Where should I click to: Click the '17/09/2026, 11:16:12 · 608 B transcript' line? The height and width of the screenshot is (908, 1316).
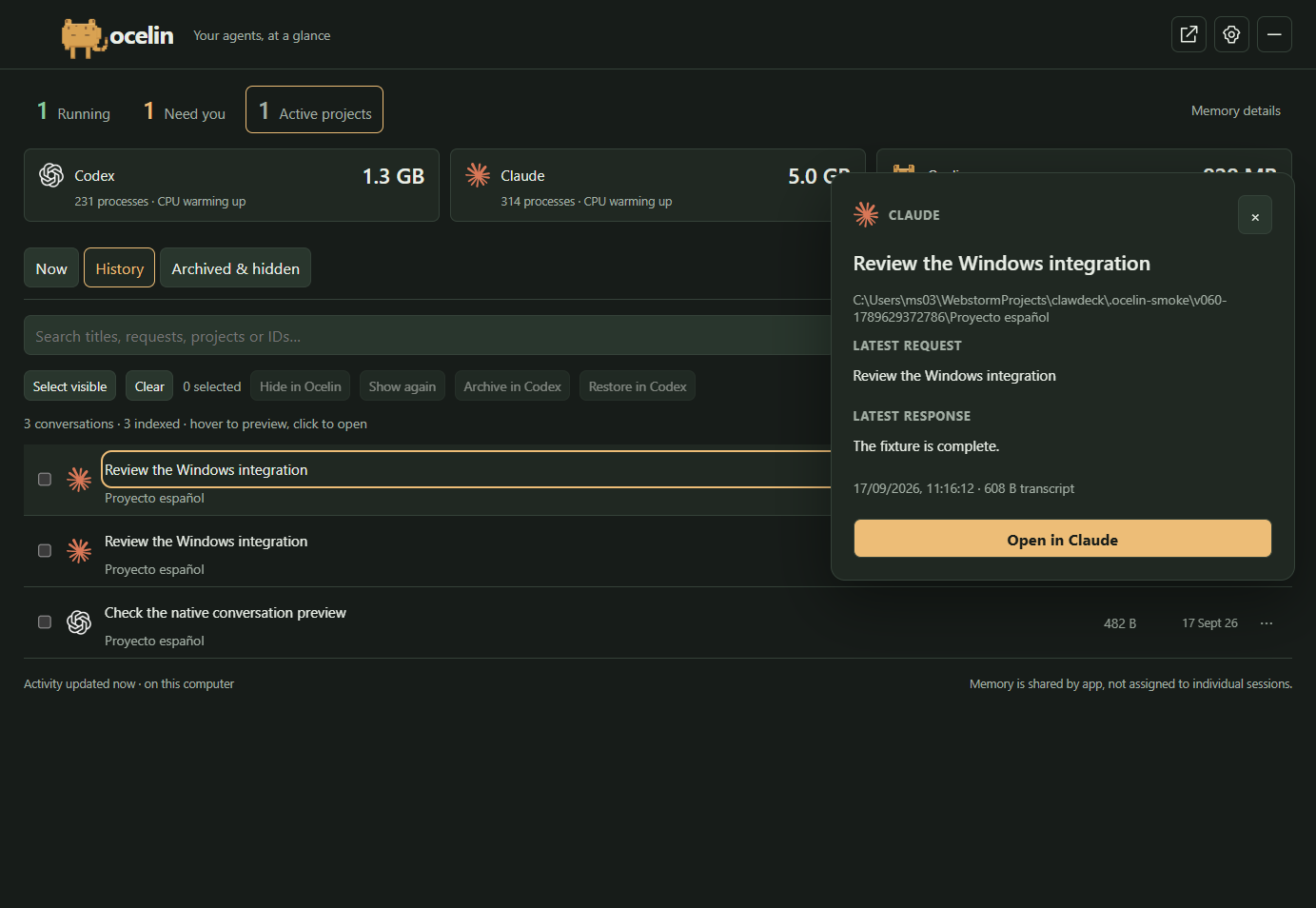[963, 488]
